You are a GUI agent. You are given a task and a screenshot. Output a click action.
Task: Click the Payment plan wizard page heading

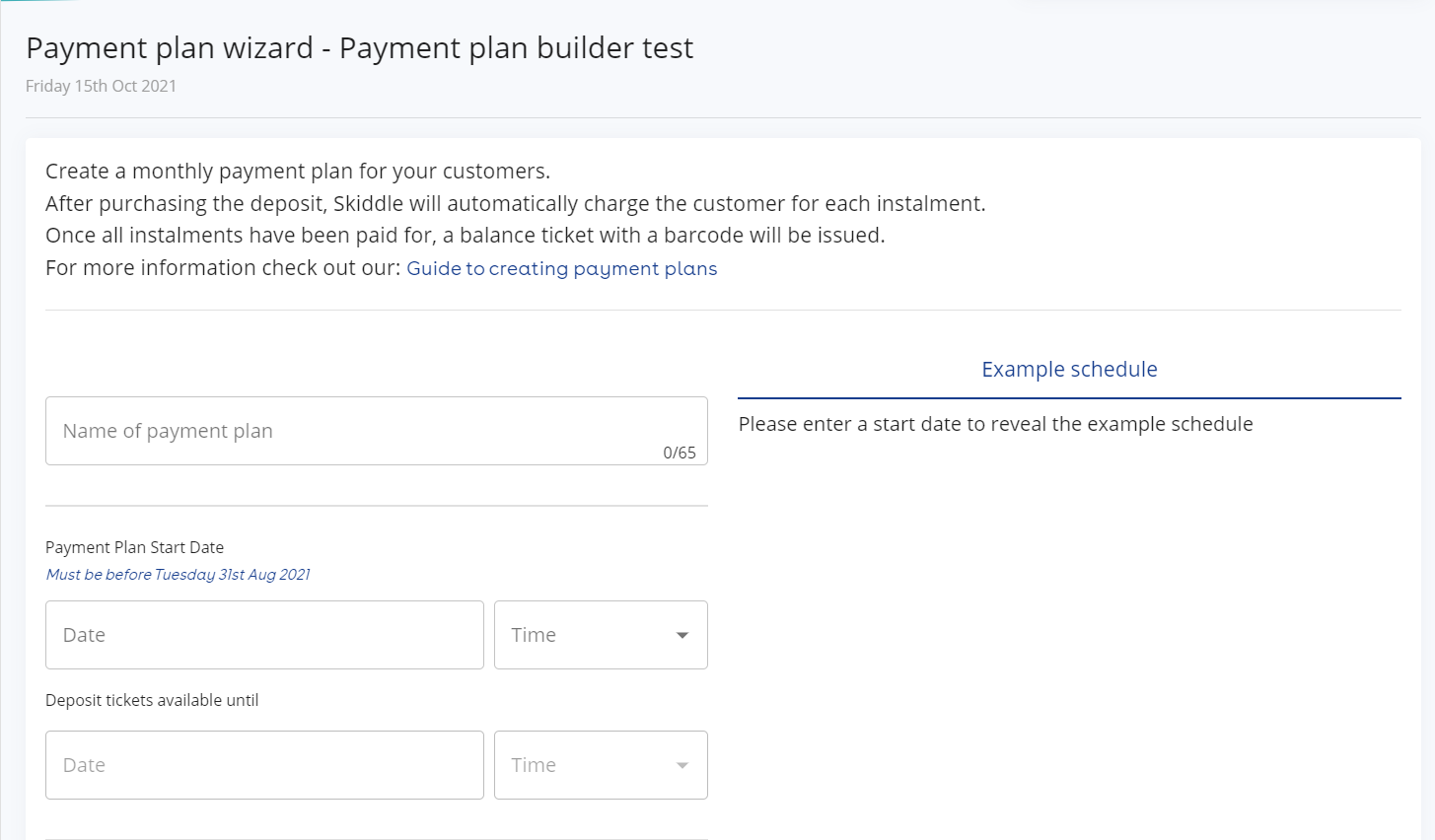(x=359, y=48)
